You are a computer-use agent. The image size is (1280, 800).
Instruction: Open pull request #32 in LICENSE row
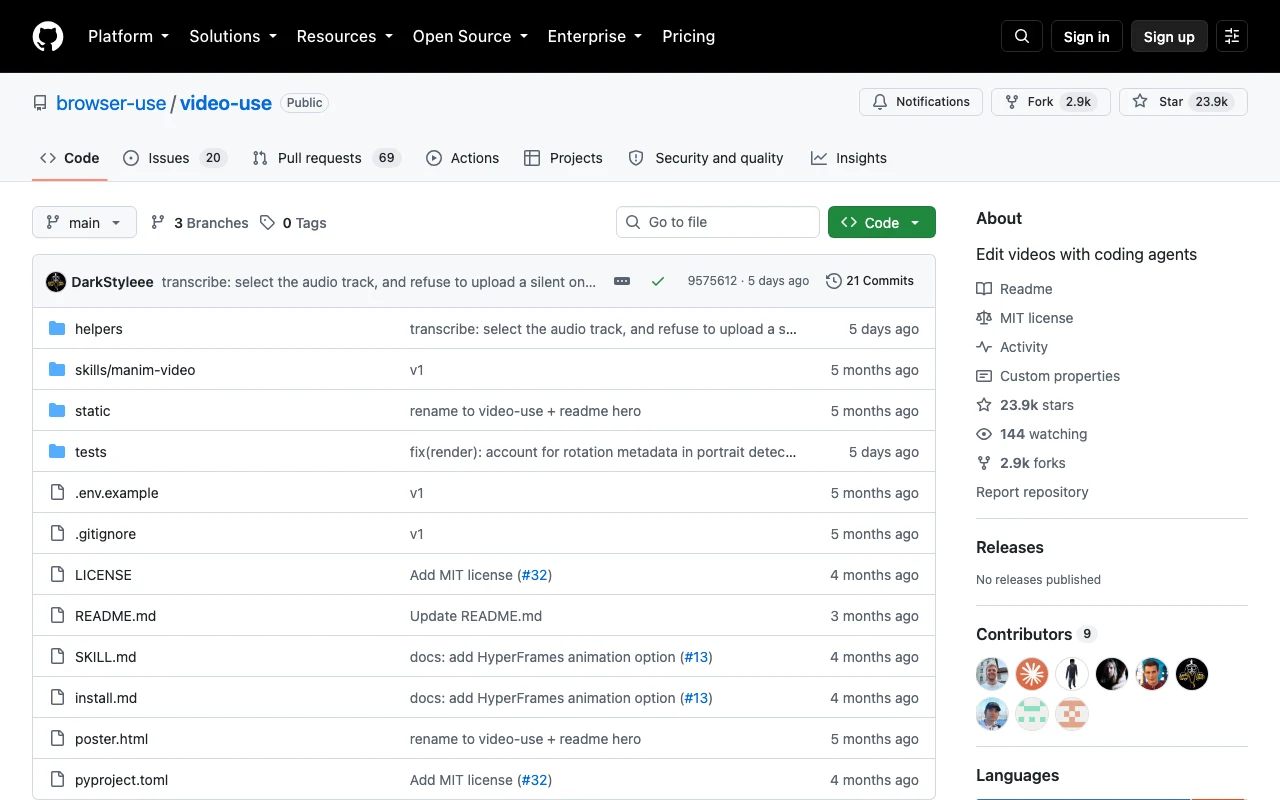coord(534,575)
